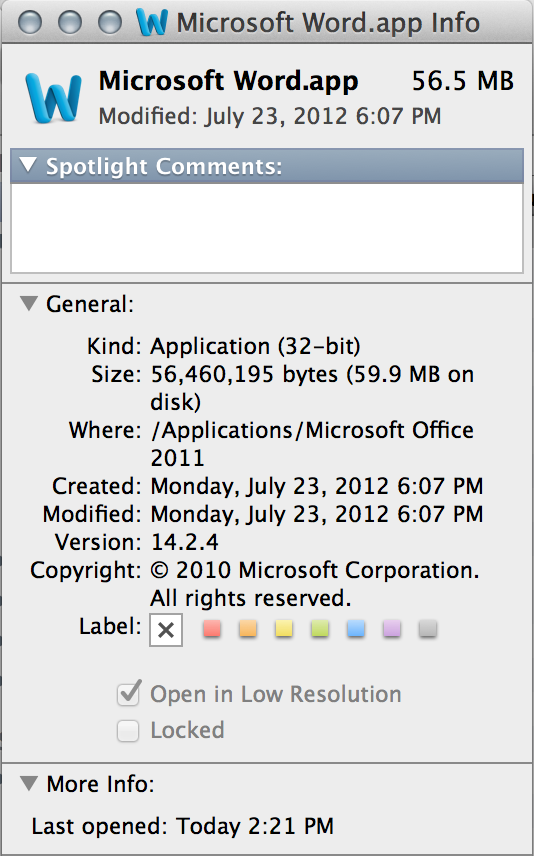Apply the gray label color

pos(428,629)
